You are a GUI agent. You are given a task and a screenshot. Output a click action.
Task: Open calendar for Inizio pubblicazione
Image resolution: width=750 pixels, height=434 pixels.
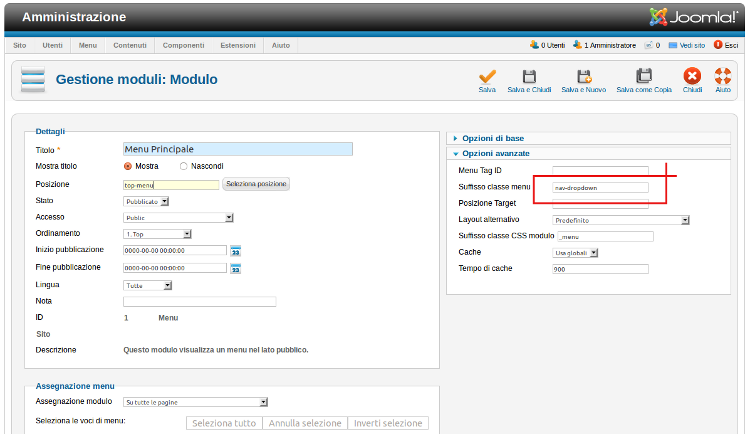(236, 251)
